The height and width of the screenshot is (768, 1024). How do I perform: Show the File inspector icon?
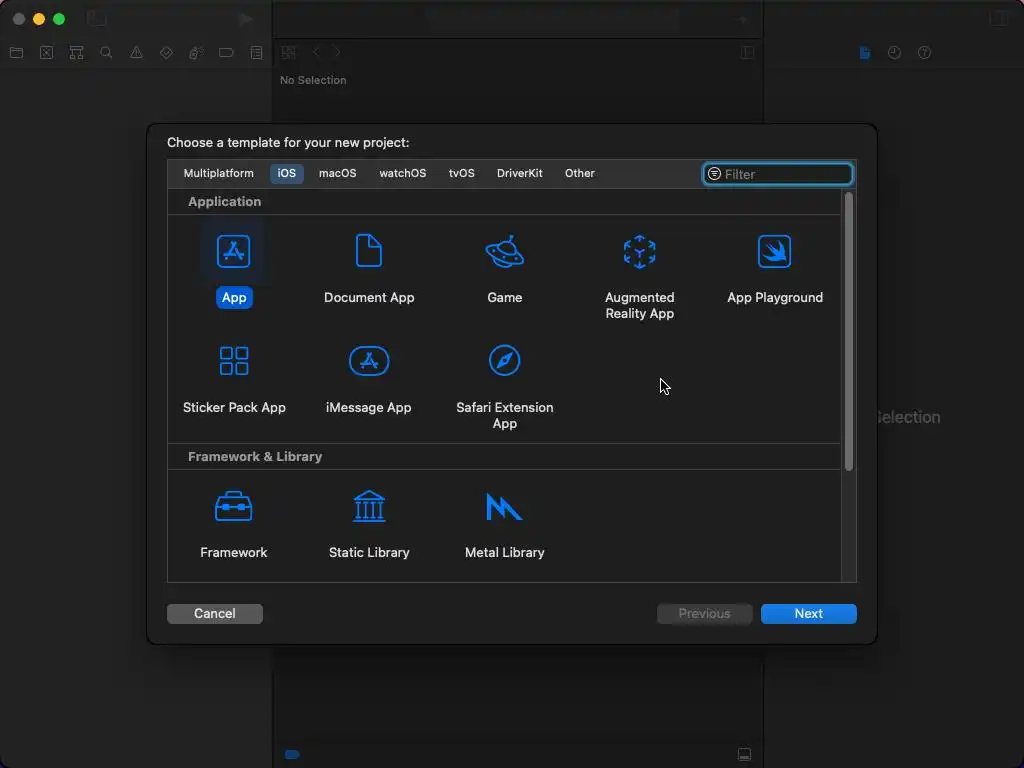point(865,52)
